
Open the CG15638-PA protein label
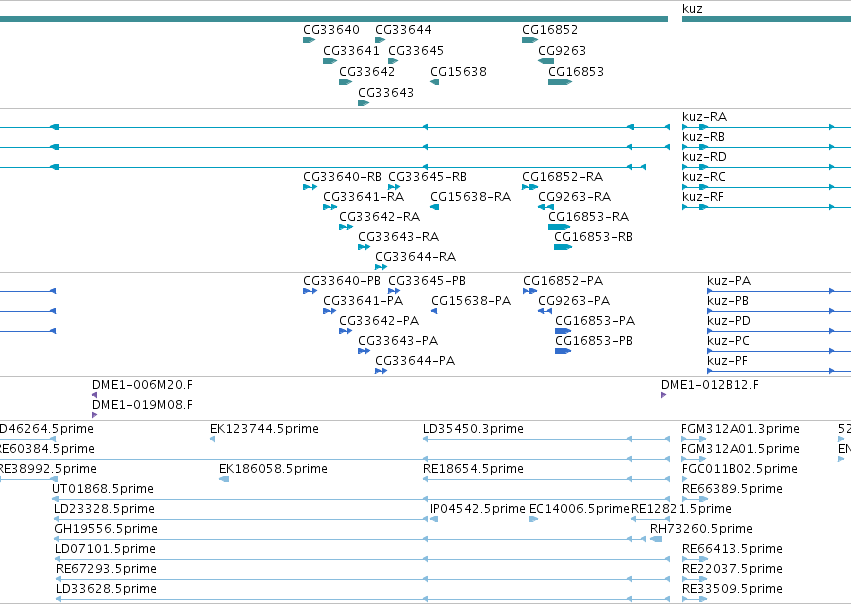click(471, 301)
